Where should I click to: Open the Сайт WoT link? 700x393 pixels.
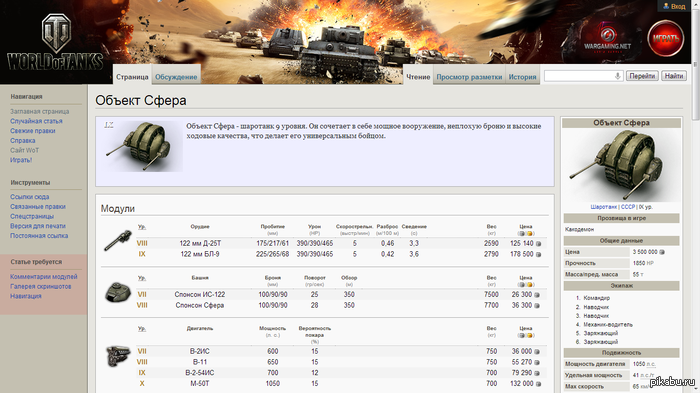click(25, 151)
